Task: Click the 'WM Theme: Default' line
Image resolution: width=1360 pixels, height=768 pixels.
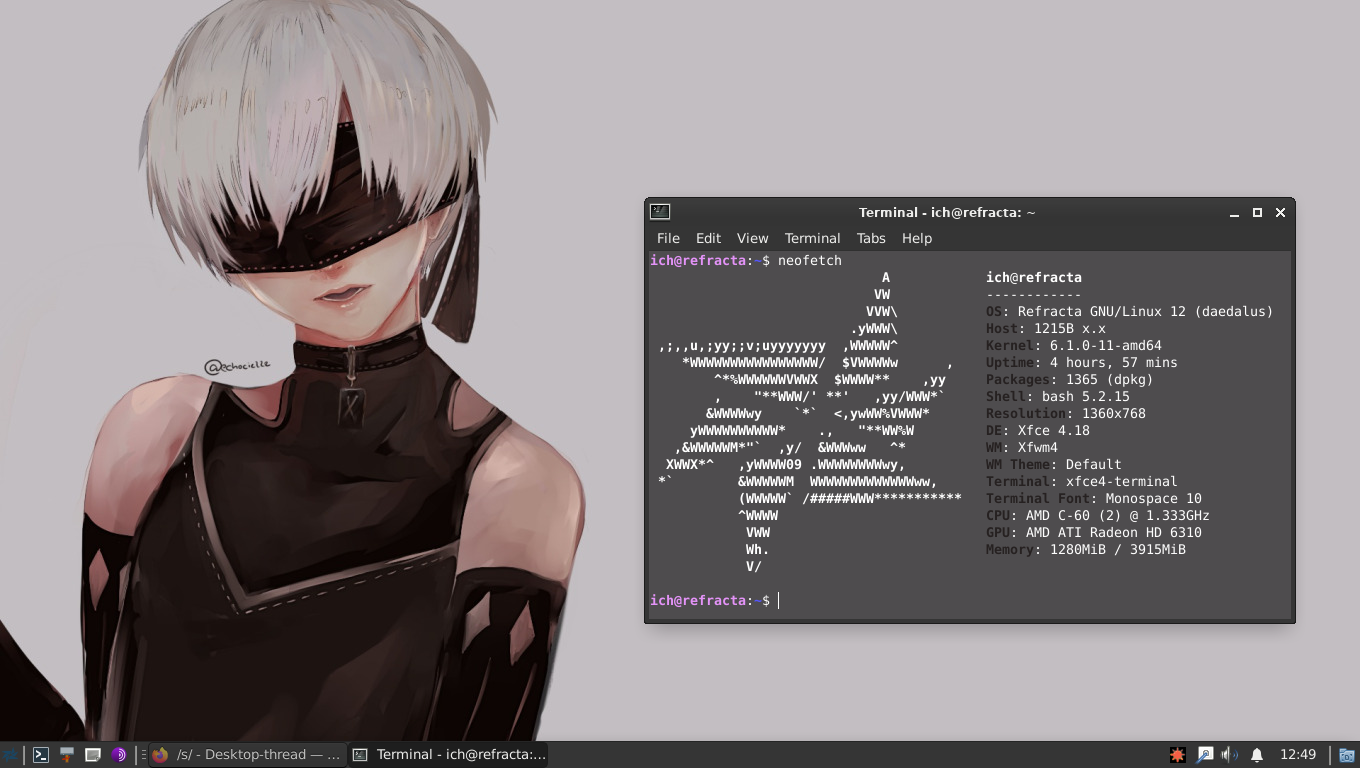Action: pyautogui.click(x=1053, y=464)
